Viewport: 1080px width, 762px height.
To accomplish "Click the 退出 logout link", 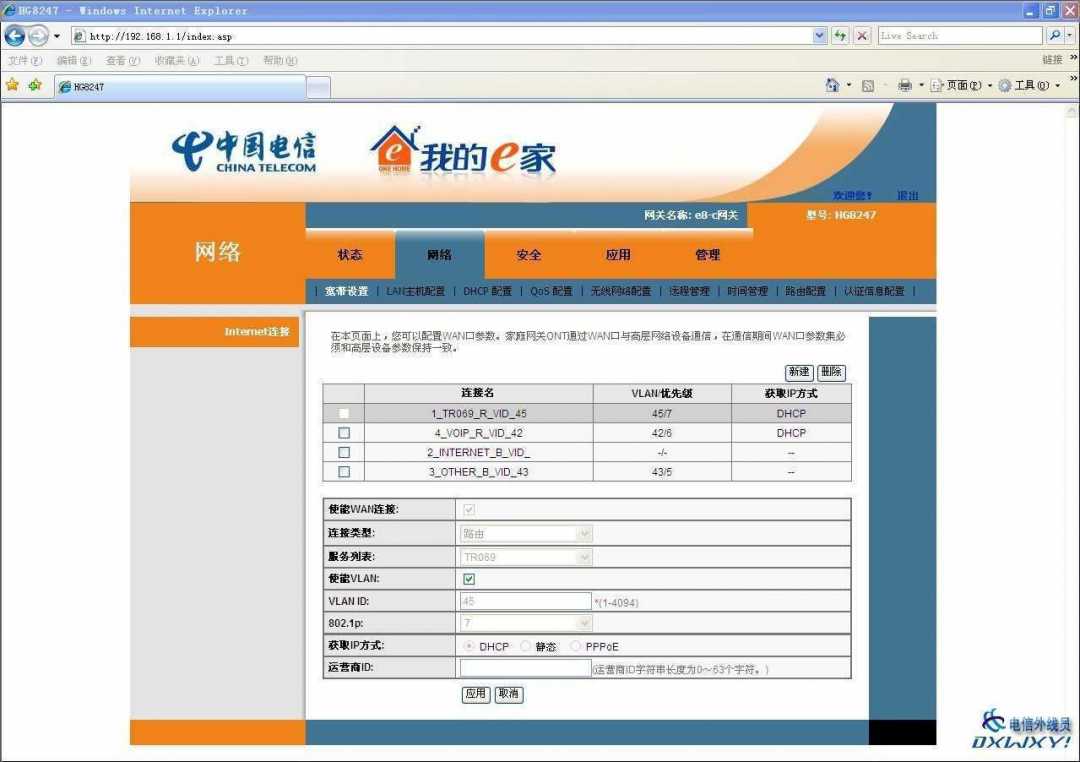I will point(908,196).
